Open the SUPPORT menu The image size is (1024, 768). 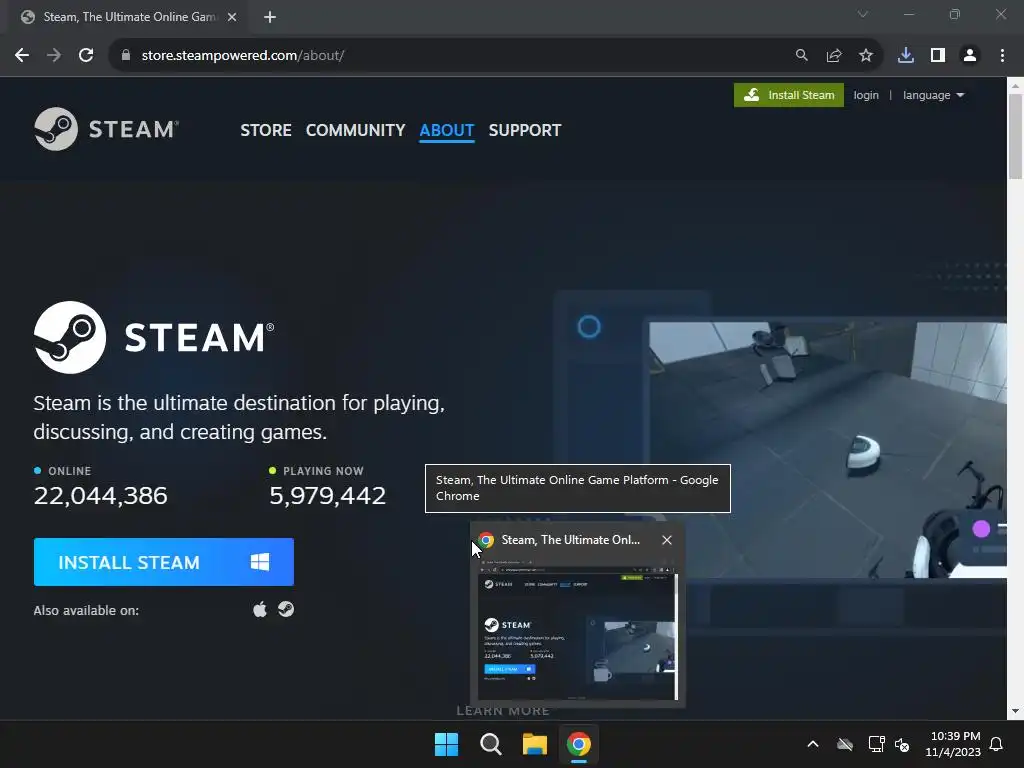(x=524, y=131)
